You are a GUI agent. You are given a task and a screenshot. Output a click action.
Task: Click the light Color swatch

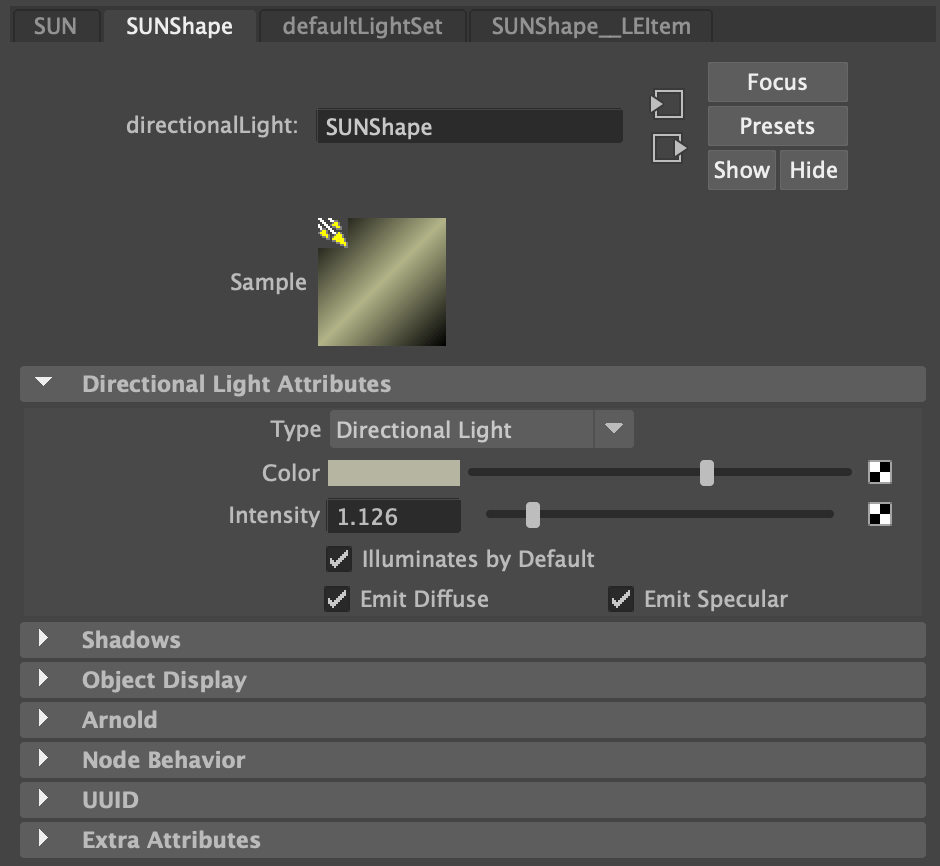pos(394,473)
